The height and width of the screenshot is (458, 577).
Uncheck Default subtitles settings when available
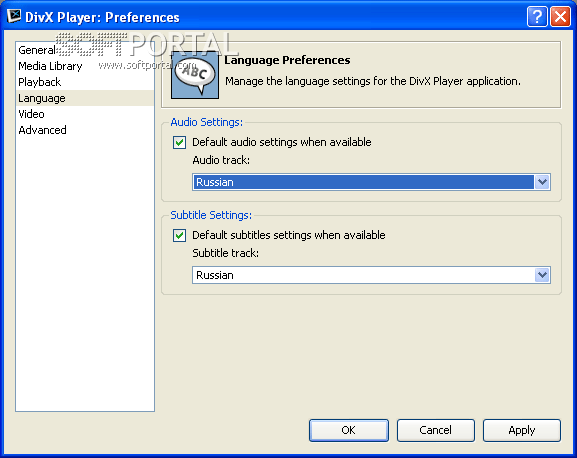coord(179,235)
